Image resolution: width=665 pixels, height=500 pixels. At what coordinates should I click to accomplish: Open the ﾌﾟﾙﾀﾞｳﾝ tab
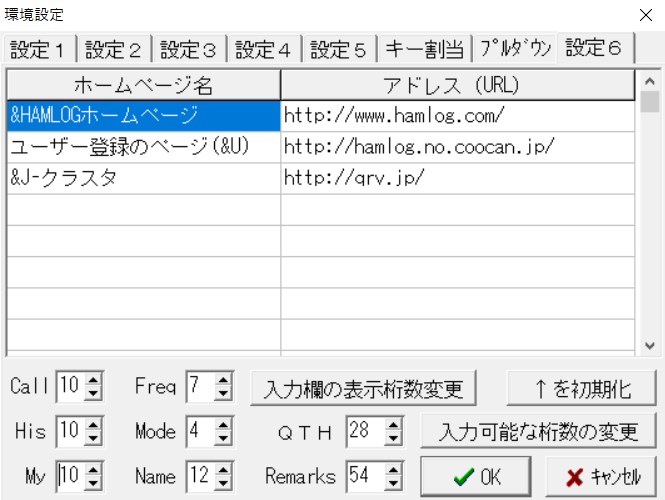(514, 49)
